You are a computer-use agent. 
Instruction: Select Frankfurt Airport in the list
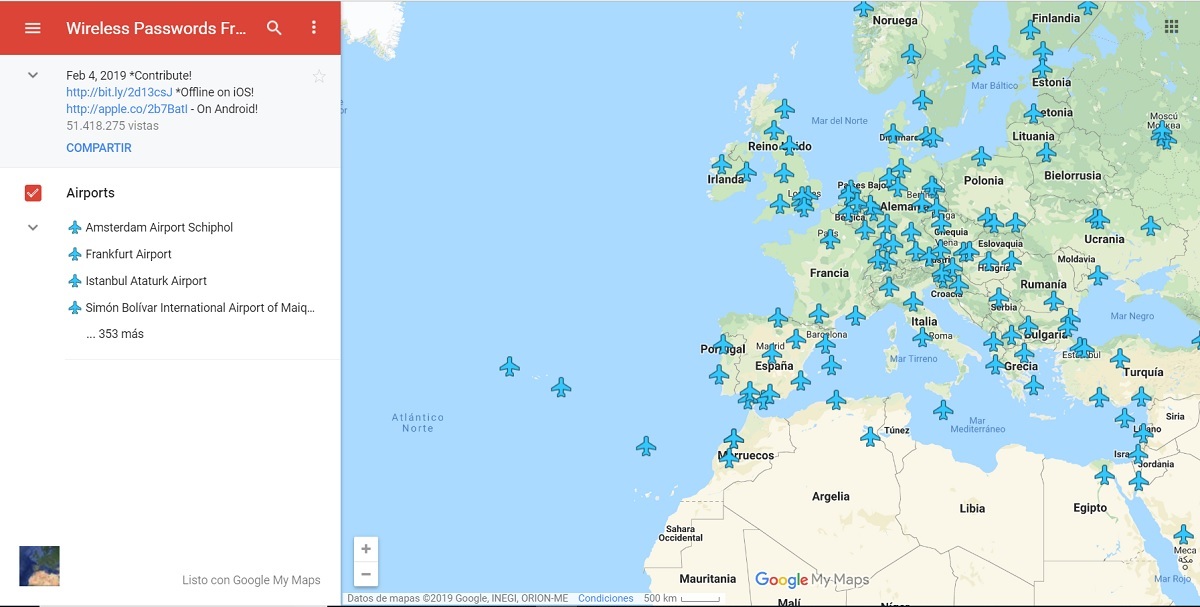pyautogui.click(x=129, y=254)
